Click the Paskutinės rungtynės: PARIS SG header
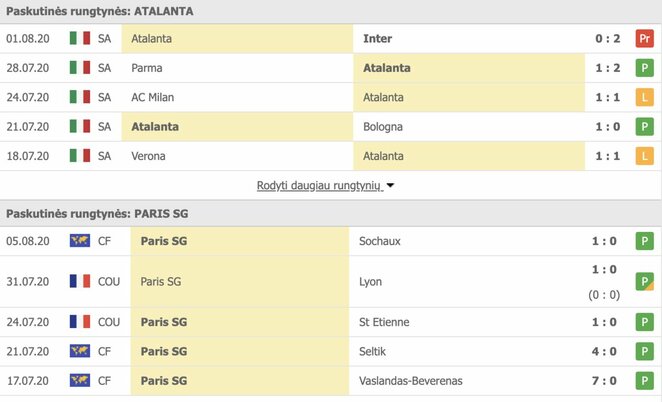 click(x=97, y=213)
